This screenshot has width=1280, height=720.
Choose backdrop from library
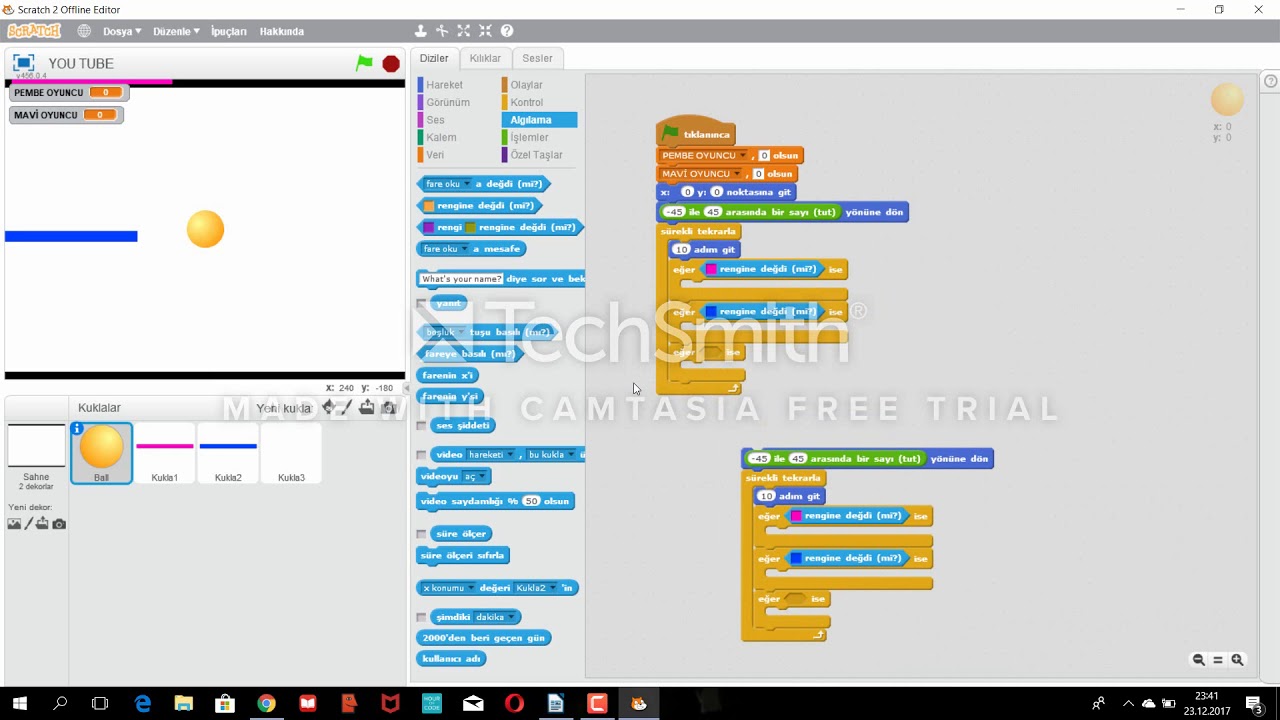tap(14, 524)
